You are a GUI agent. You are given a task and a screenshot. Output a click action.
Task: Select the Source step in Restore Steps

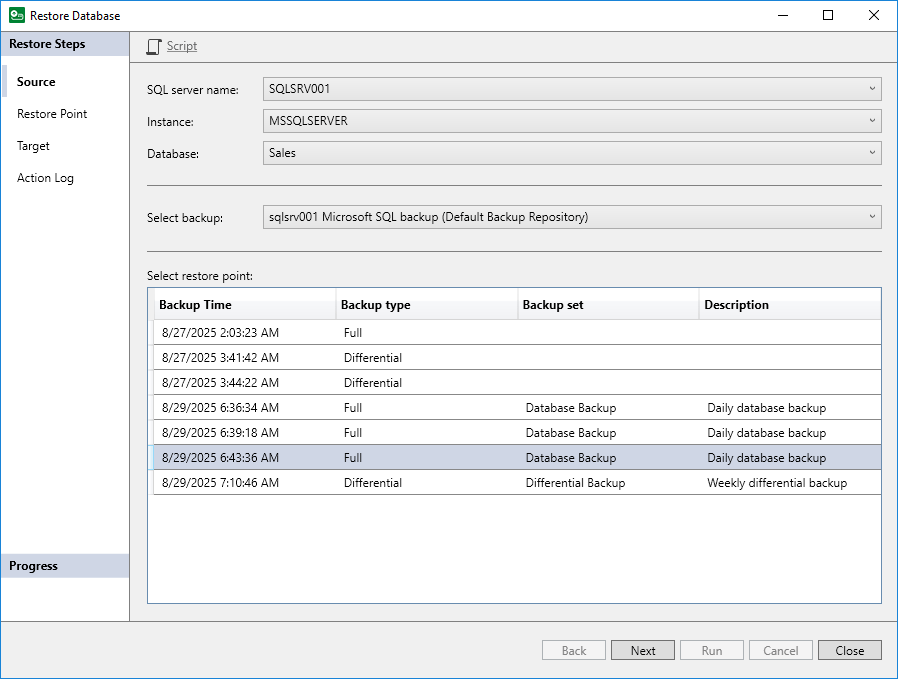pyautogui.click(x=36, y=81)
